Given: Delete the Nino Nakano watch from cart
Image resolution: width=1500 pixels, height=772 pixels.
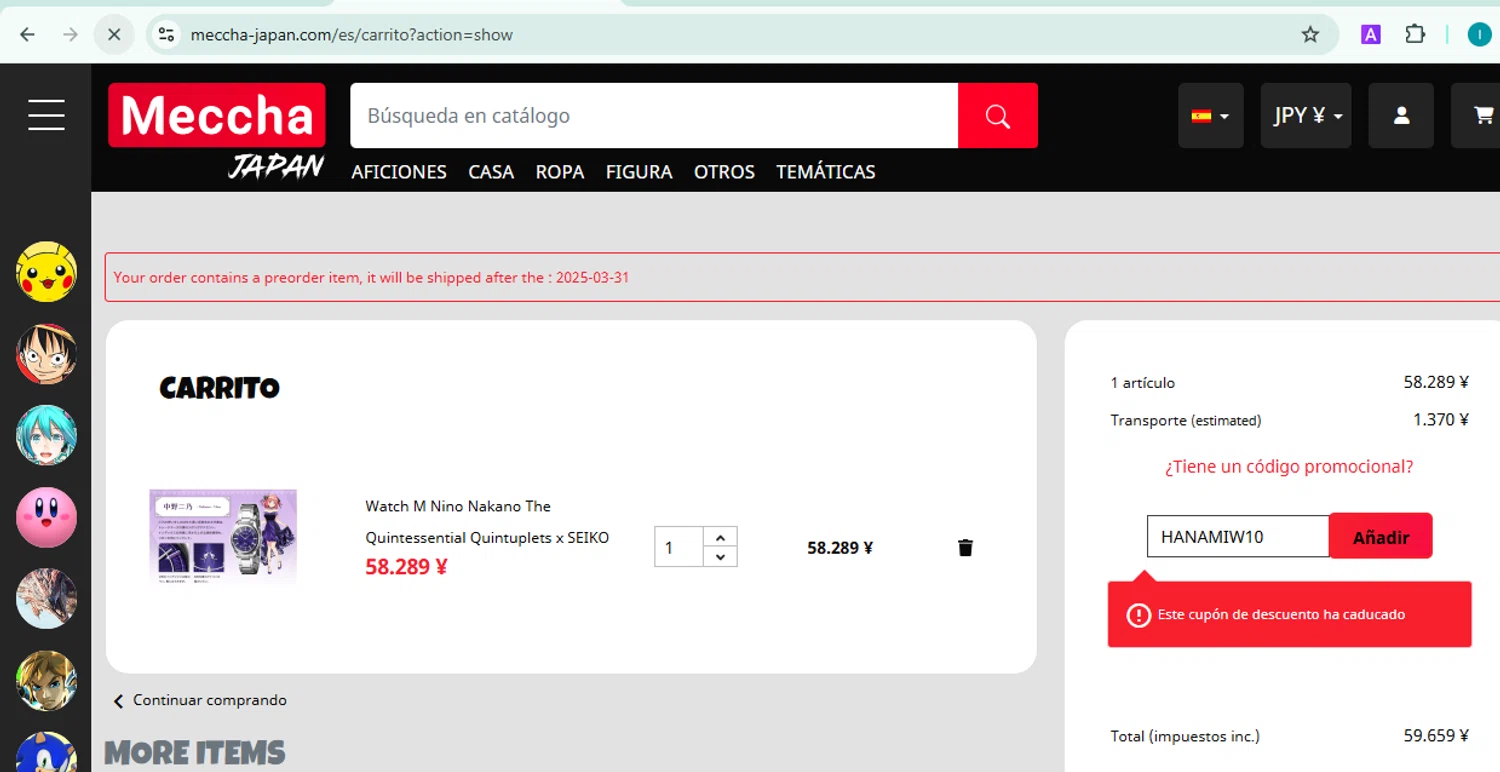Looking at the screenshot, I should coord(965,547).
